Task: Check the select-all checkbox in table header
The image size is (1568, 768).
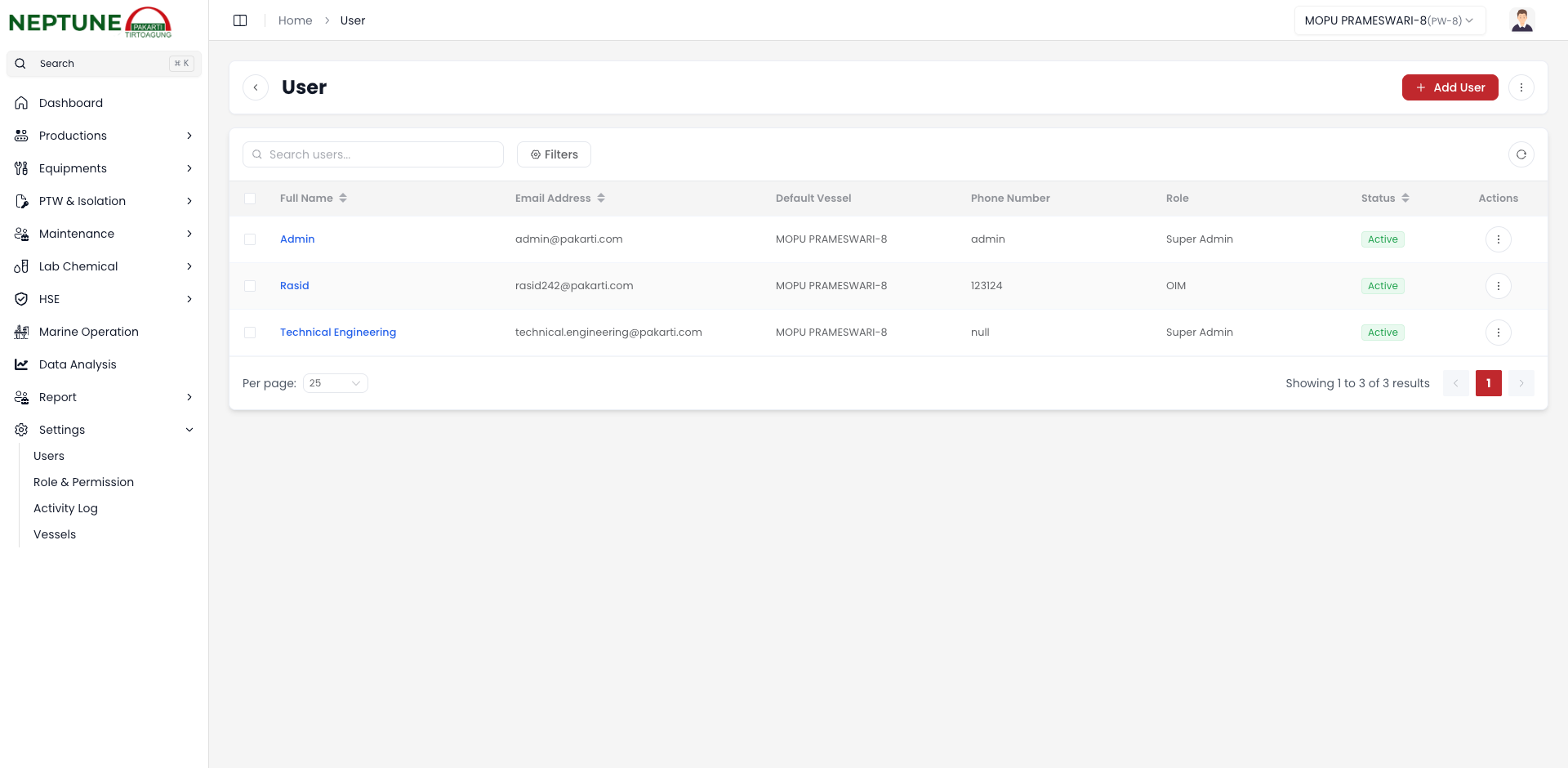Action: [x=250, y=199]
